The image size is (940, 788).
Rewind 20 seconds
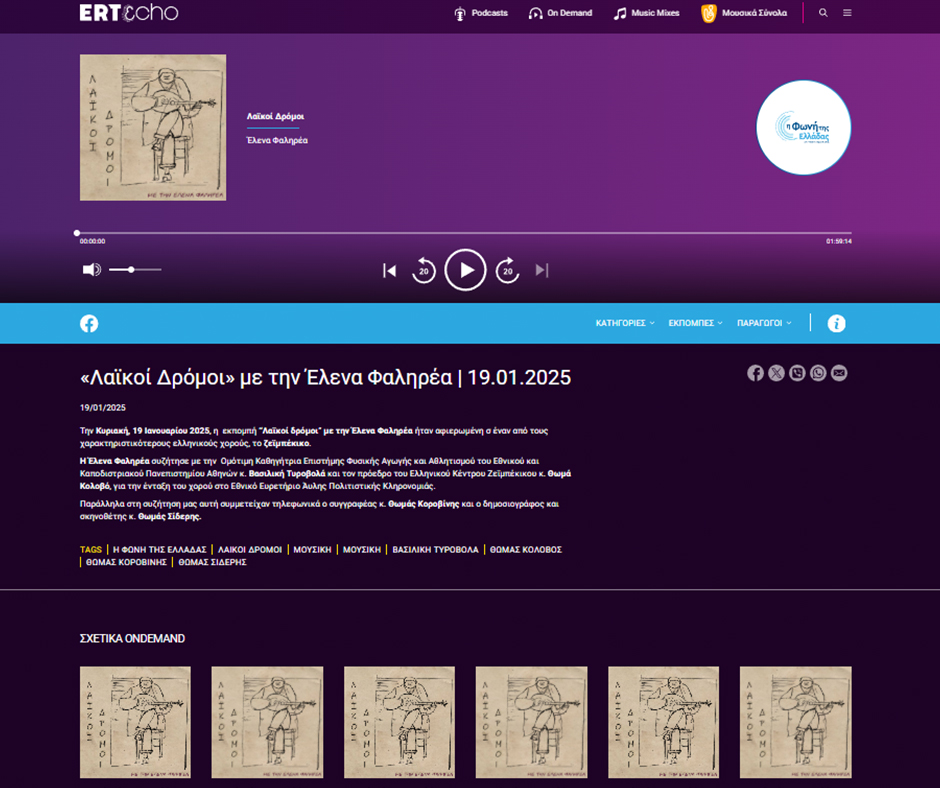pos(423,270)
